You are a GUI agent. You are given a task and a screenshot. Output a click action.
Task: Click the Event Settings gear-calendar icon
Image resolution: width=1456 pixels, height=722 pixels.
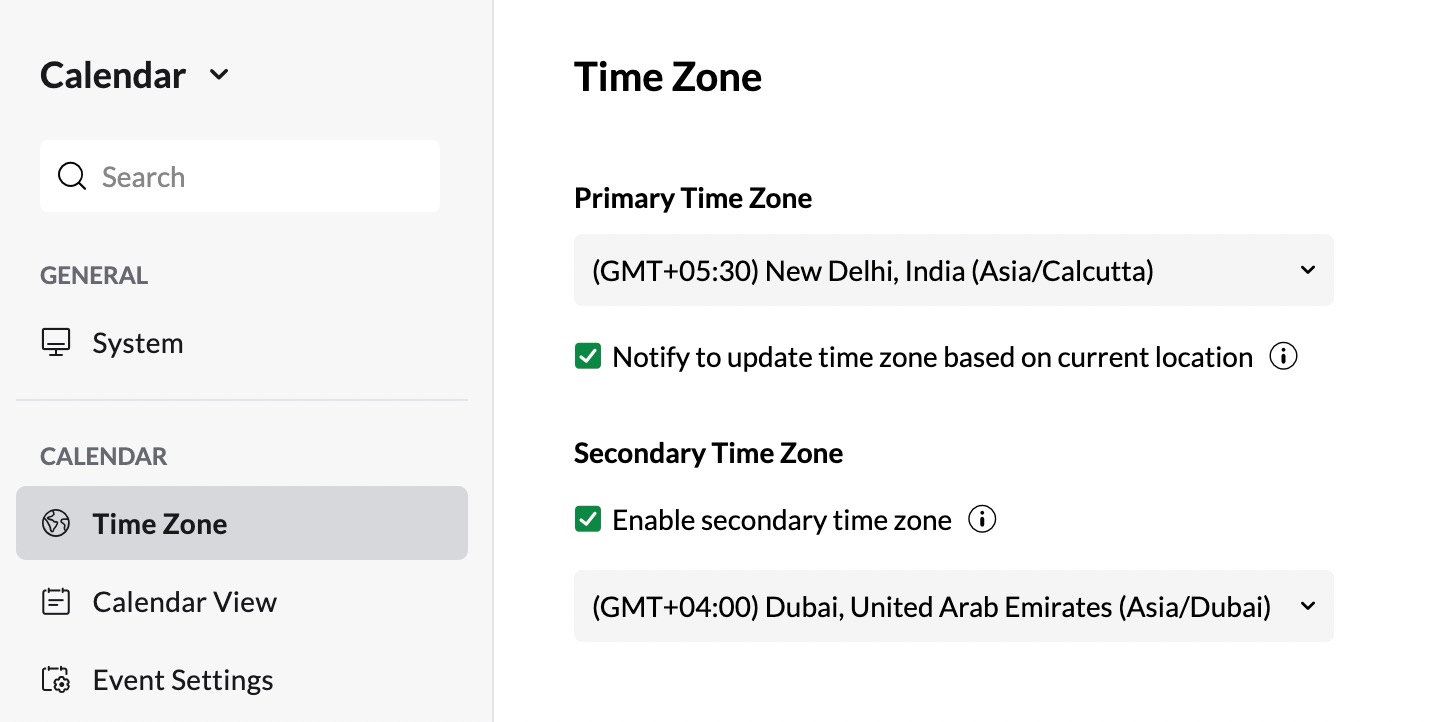pos(56,680)
